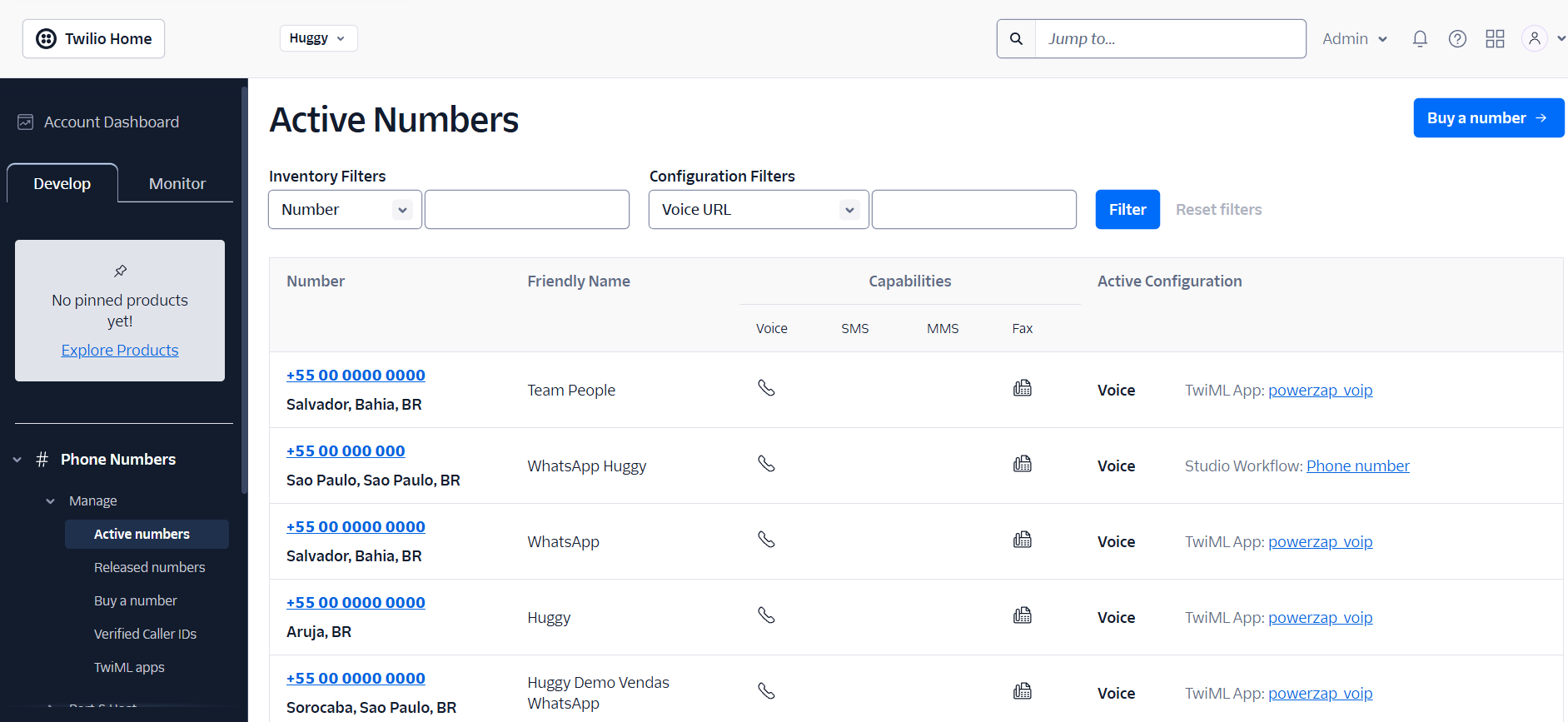Focus the Jump to search field
The height and width of the screenshot is (722, 1568).
(x=1170, y=39)
